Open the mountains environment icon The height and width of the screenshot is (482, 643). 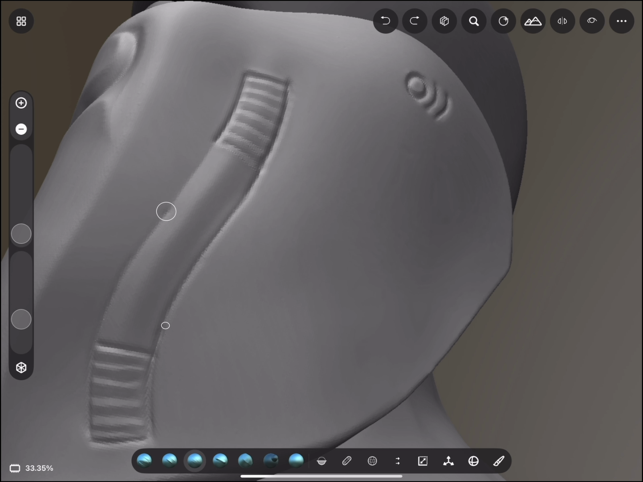click(533, 21)
